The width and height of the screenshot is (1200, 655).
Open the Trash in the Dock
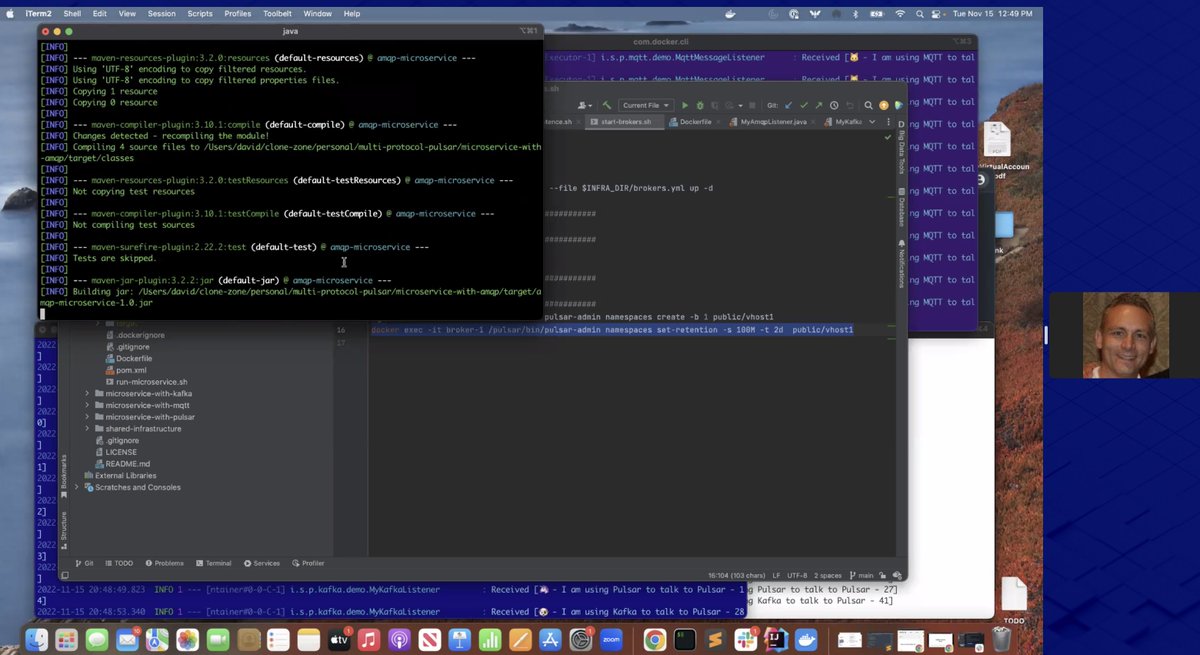pyautogui.click(x=1002, y=638)
